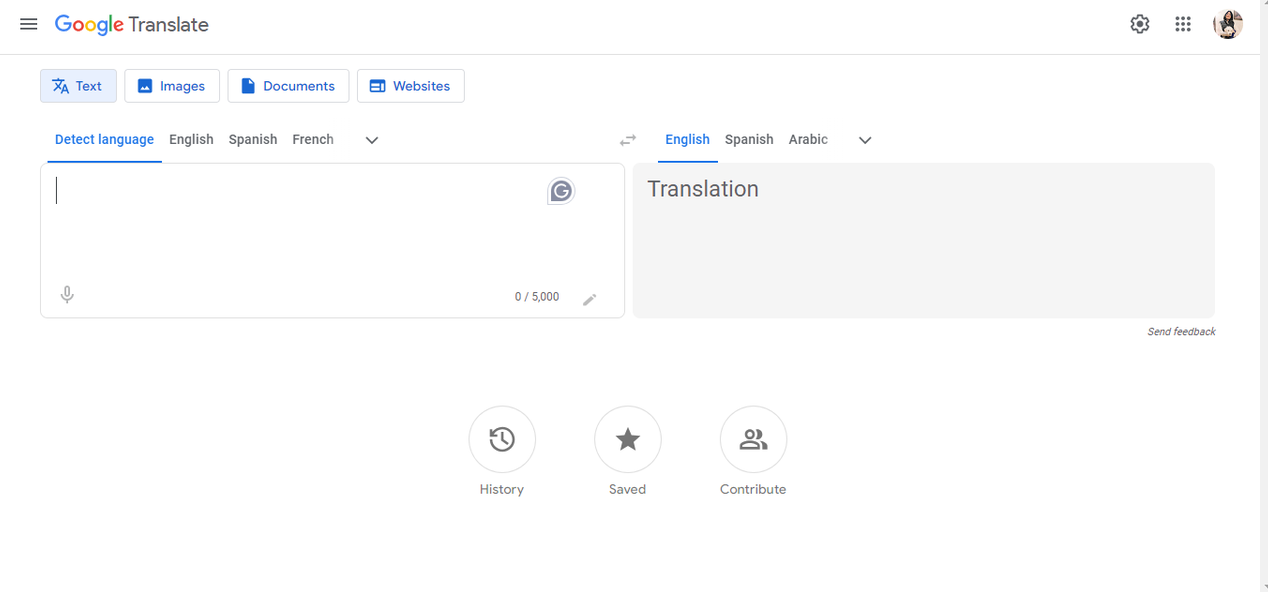Click the Send feedback link
The width and height of the screenshot is (1268, 592).
coord(1181,332)
